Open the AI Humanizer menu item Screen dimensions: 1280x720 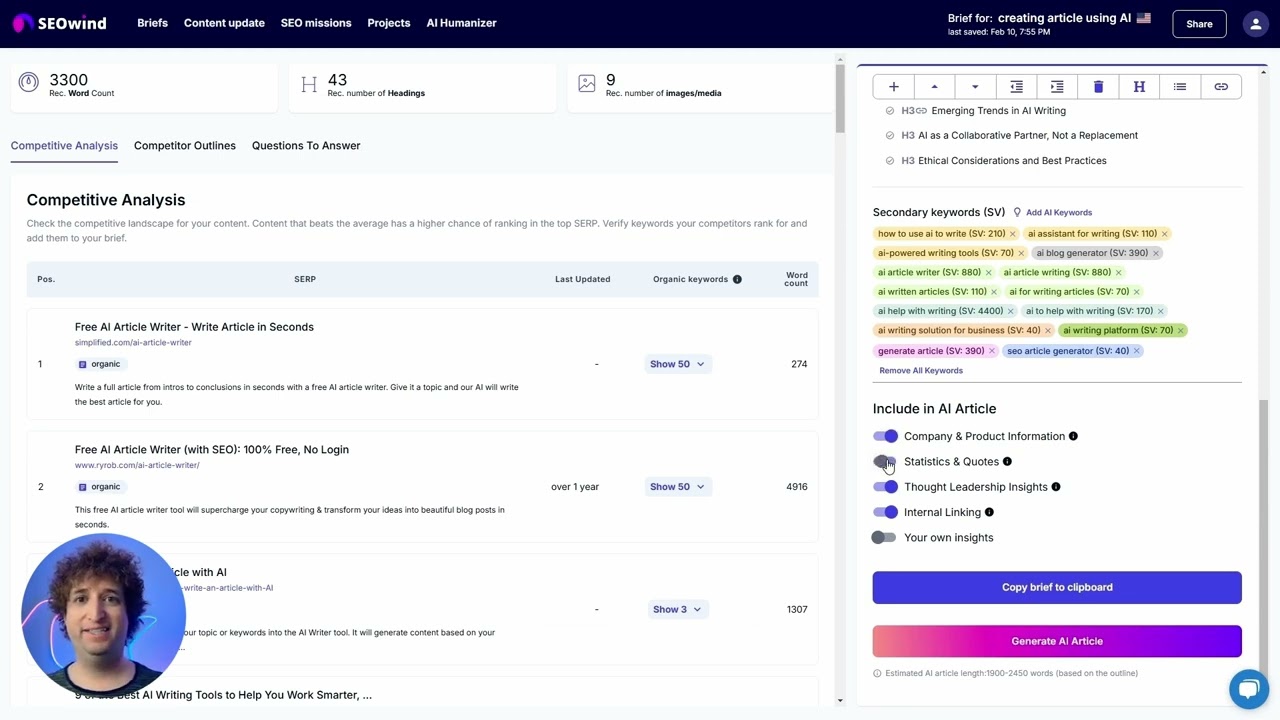[461, 22]
